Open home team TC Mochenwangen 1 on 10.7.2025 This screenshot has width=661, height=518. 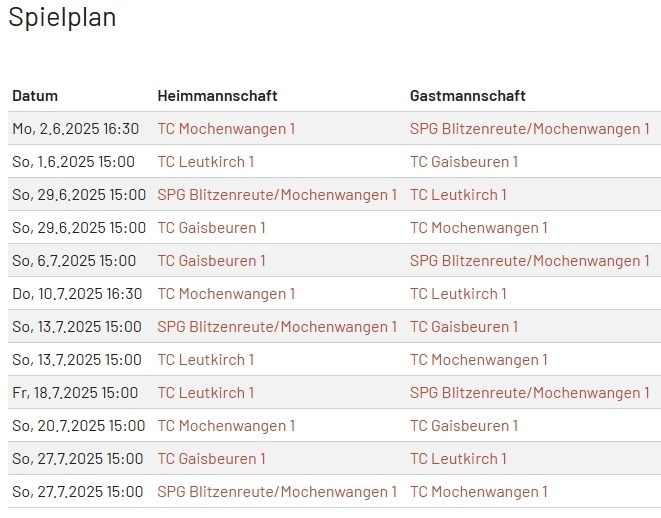(226, 293)
